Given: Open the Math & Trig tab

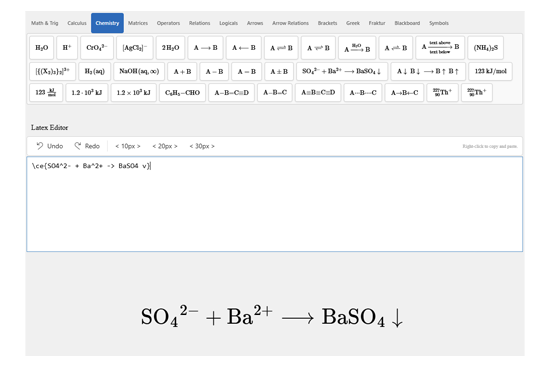Looking at the screenshot, I should [x=45, y=23].
